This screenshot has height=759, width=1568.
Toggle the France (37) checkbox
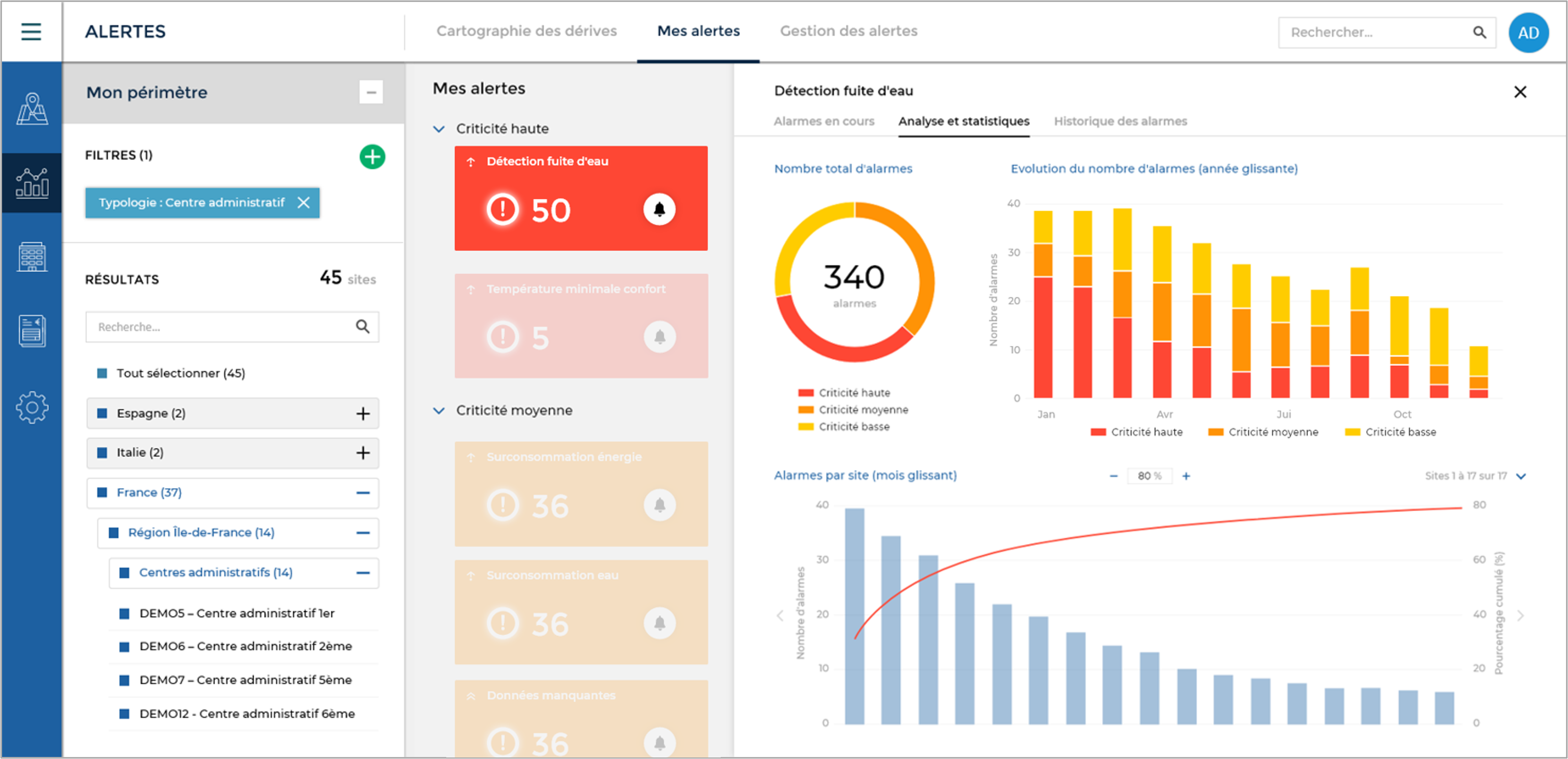(x=102, y=492)
